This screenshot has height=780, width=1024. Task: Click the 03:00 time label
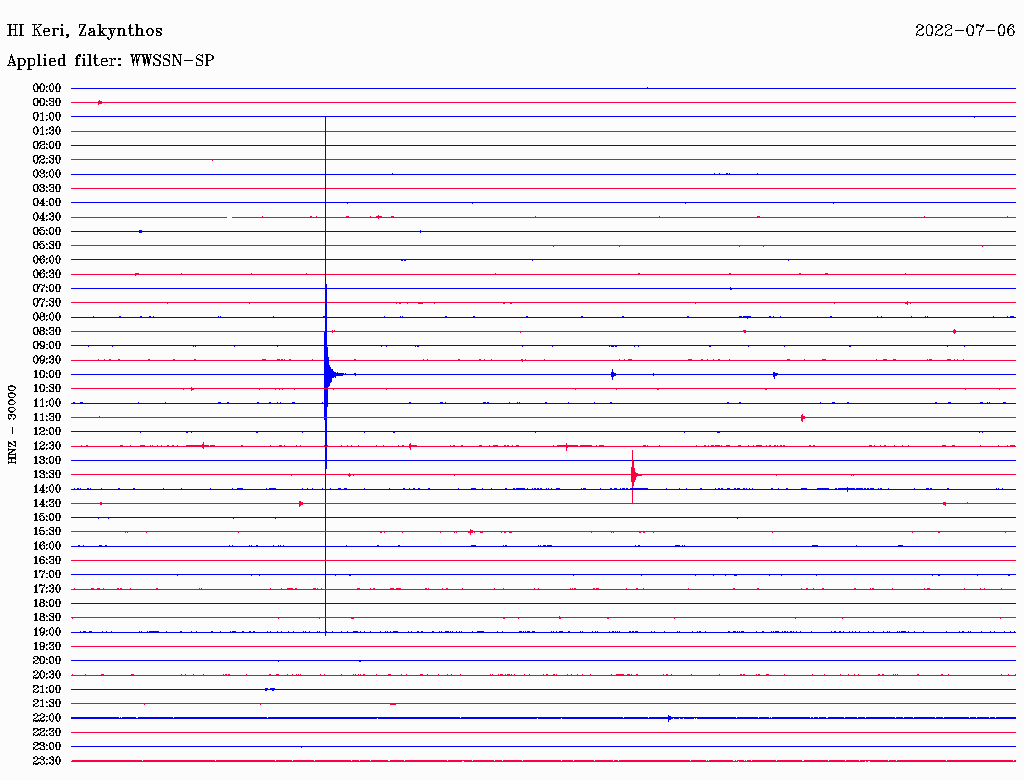click(x=47, y=174)
